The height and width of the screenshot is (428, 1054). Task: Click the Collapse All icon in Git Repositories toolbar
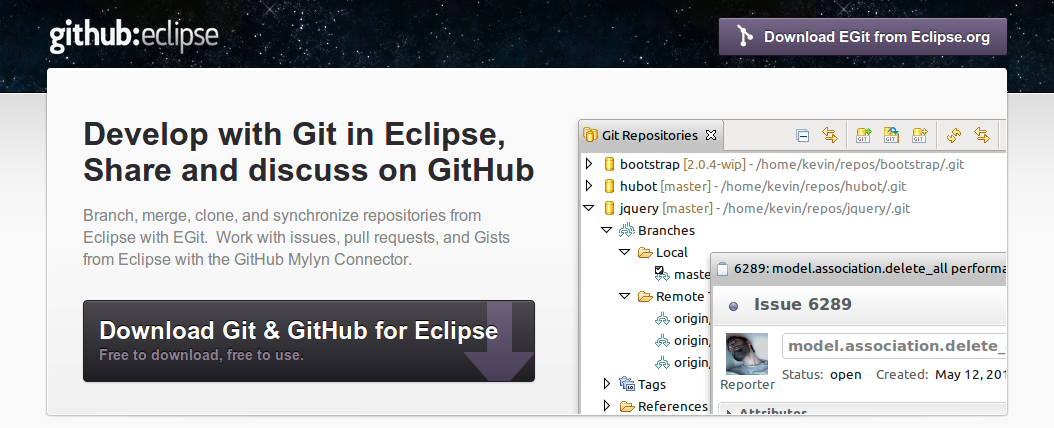802,135
